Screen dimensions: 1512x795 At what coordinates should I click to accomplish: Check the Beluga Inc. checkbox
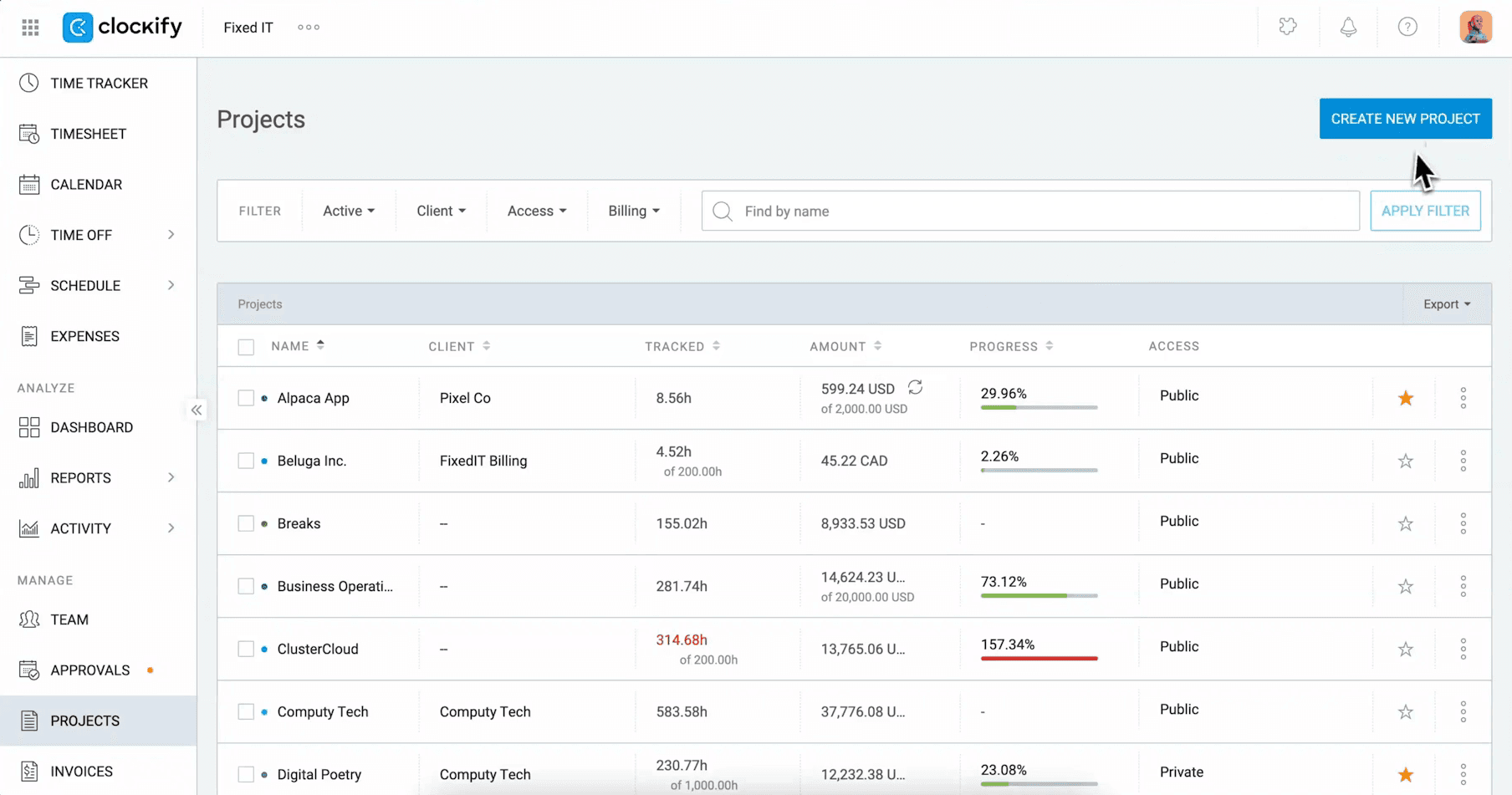pos(246,461)
